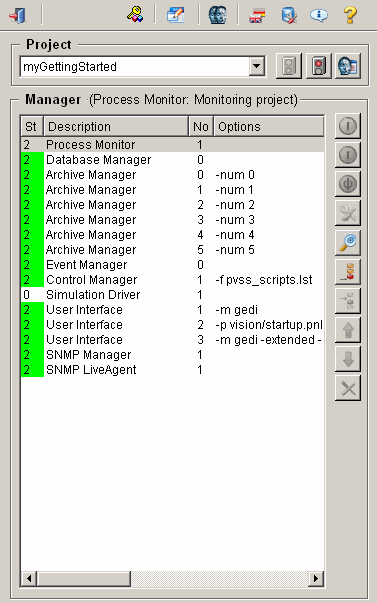Select the Event Manager row
377x603 pixels.
pos(172,265)
